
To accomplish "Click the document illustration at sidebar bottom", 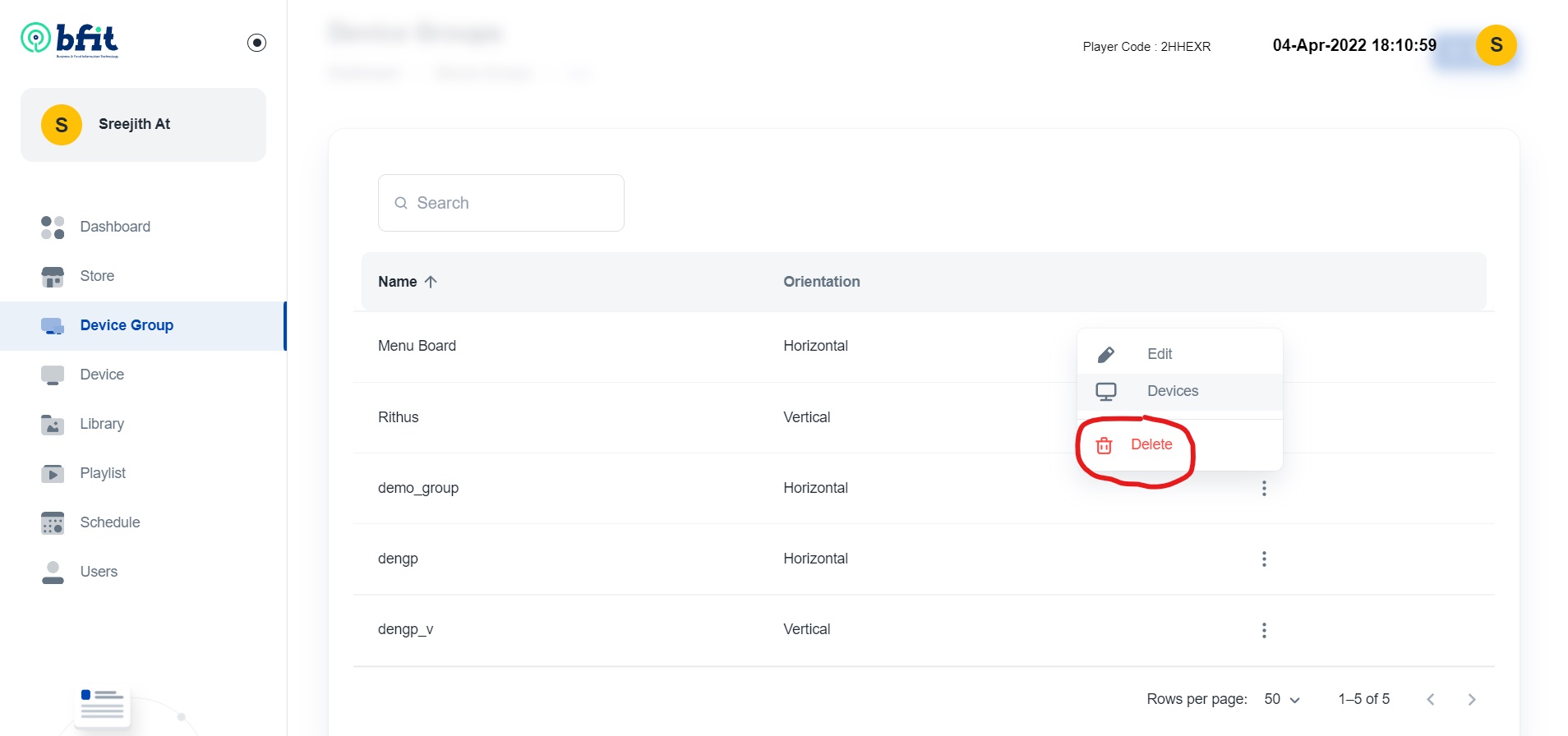I will click(103, 706).
